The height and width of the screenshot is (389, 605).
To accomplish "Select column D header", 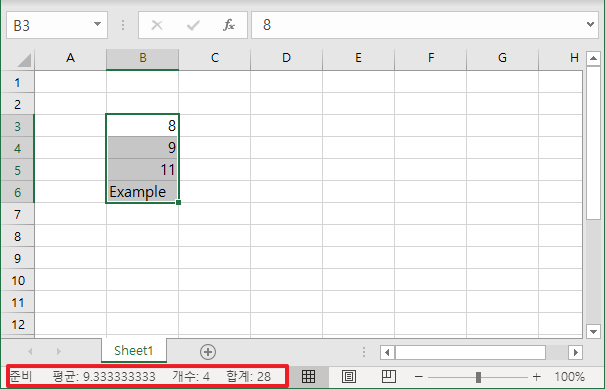I will 286,59.
